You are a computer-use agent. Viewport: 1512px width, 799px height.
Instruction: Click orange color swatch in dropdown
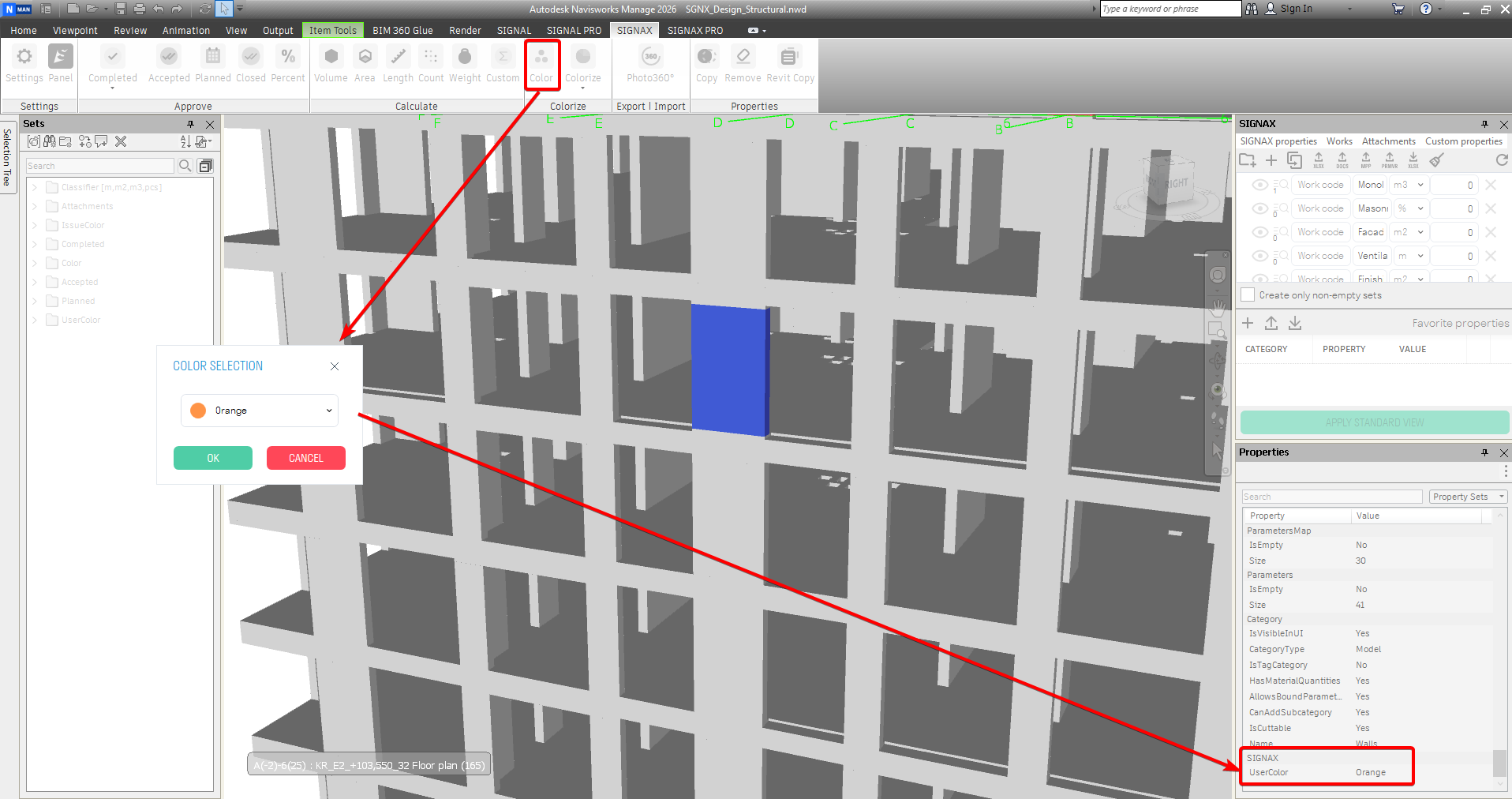coord(198,411)
